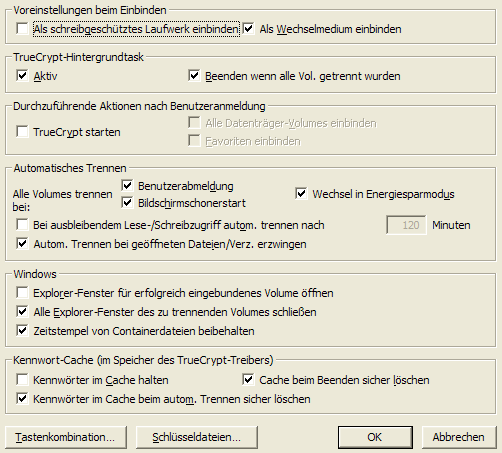Enable 'Explorer-Fenster für erfolgreich eingebundenes Volume öffnen'

point(22,293)
